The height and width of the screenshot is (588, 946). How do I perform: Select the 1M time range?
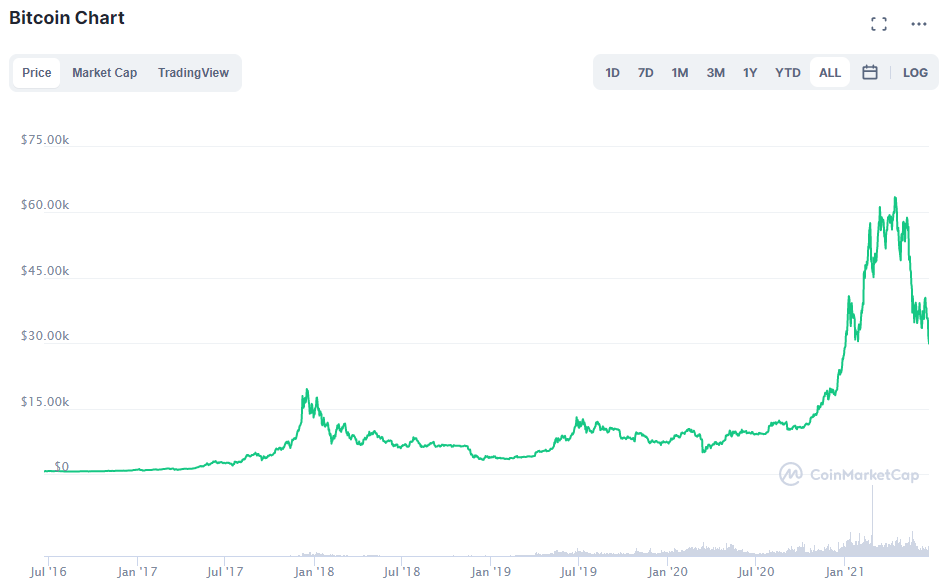[x=680, y=73]
